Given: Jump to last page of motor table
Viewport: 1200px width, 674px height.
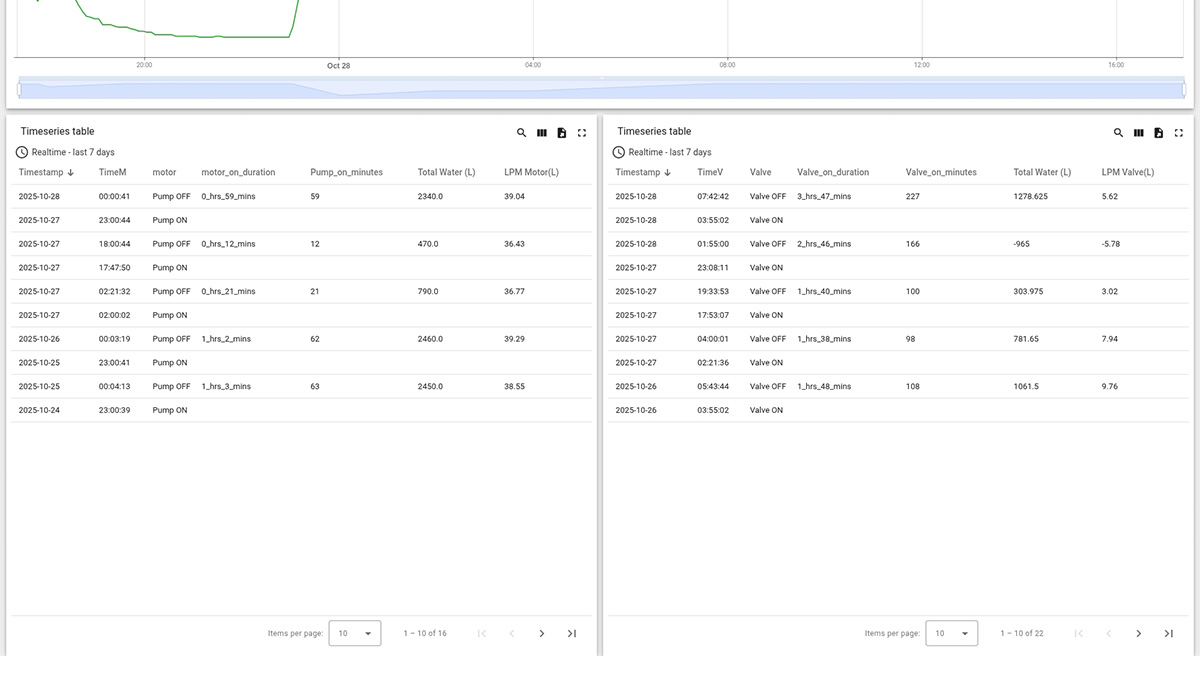Looking at the screenshot, I should point(571,633).
